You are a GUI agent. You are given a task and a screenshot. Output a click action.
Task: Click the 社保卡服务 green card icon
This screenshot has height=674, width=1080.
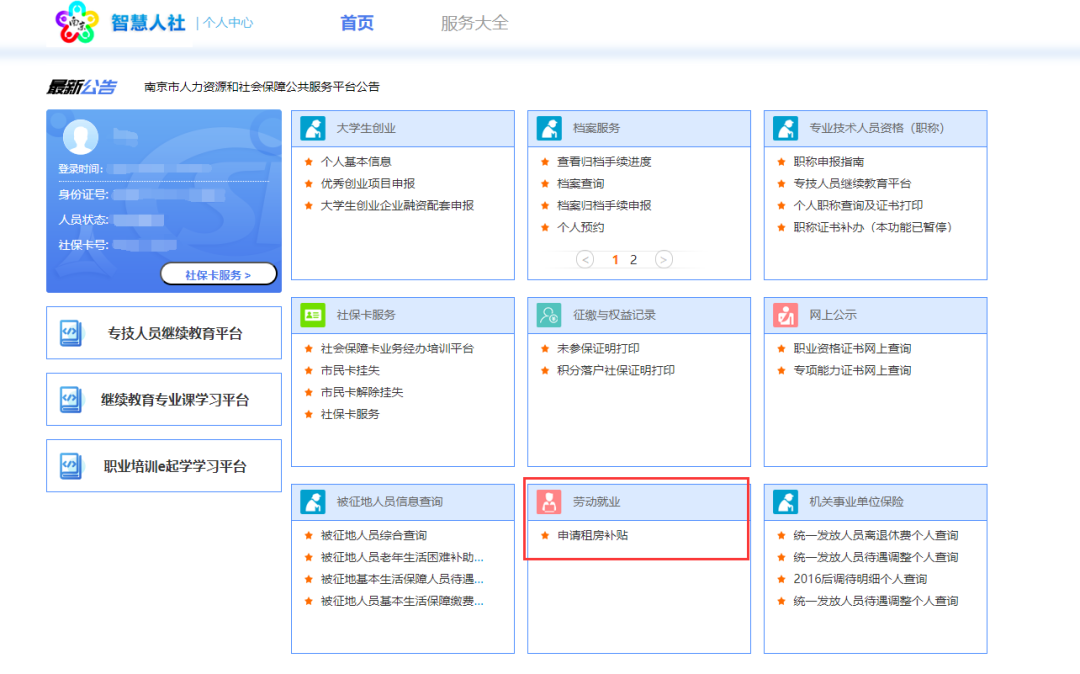pyautogui.click(x=313, y=315)
